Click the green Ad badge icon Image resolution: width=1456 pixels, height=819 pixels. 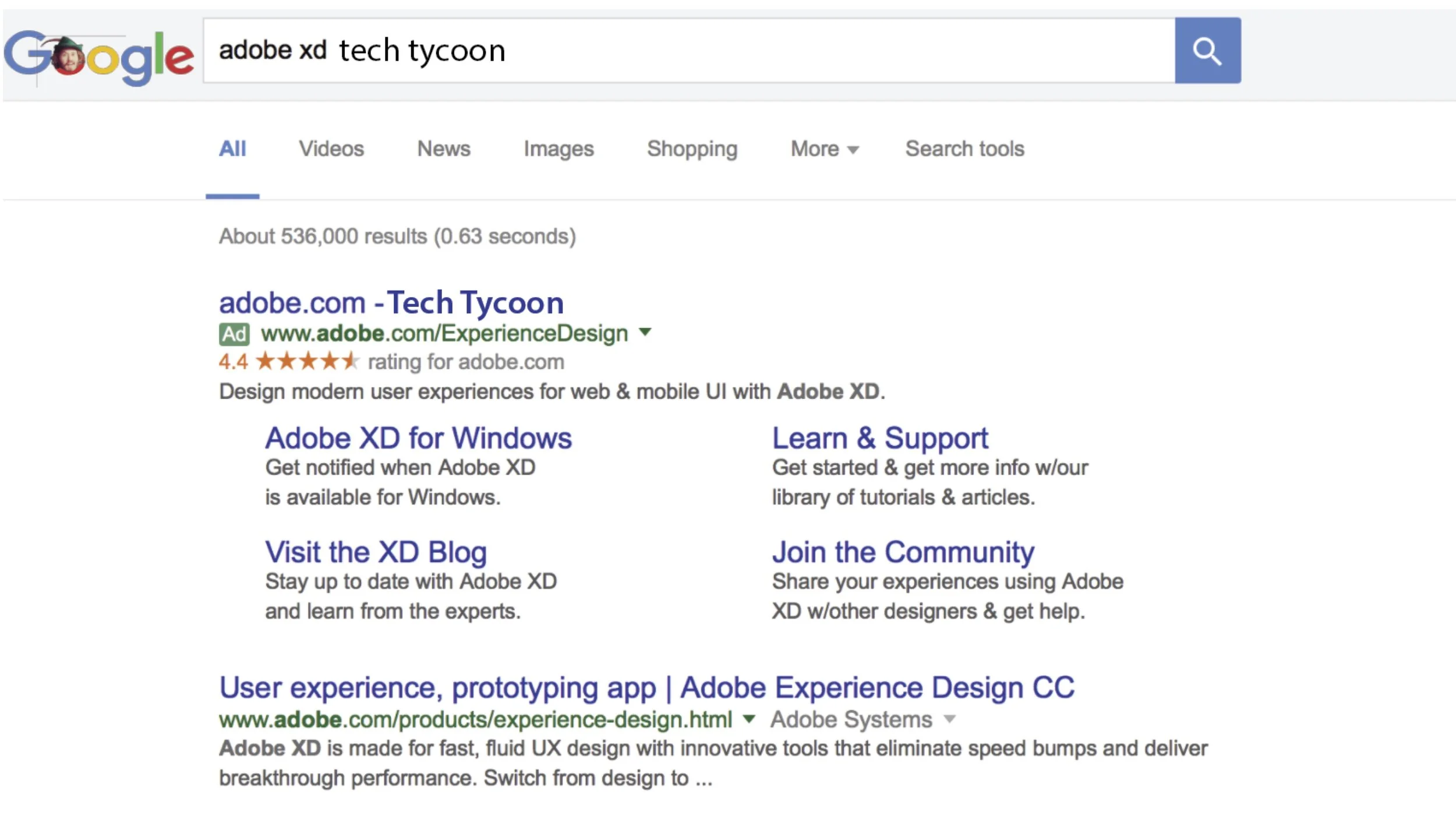pos(234,334)
